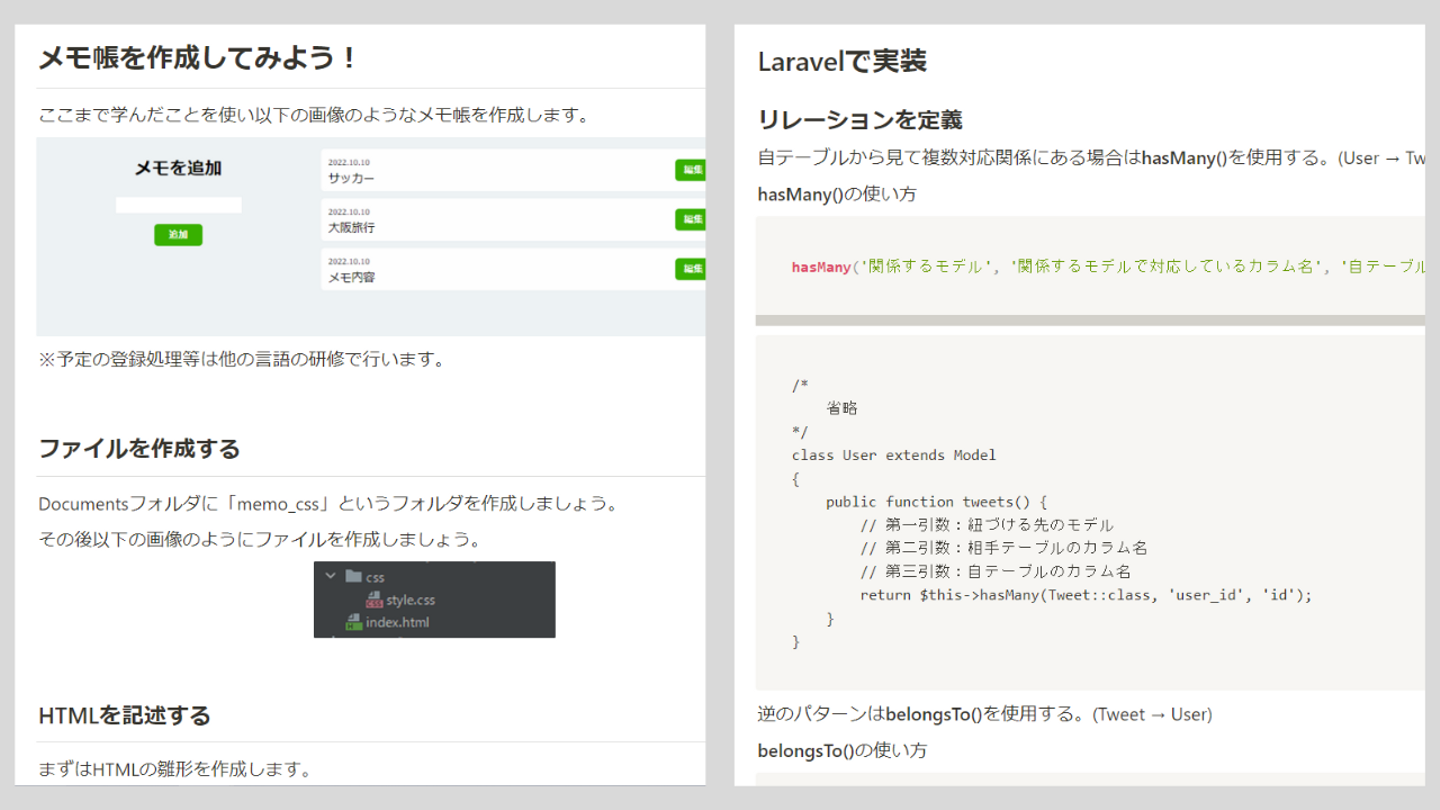Click the 第二引数 comment line
This screenshot has height=810, width=1440.
(x=1003, y=548)
